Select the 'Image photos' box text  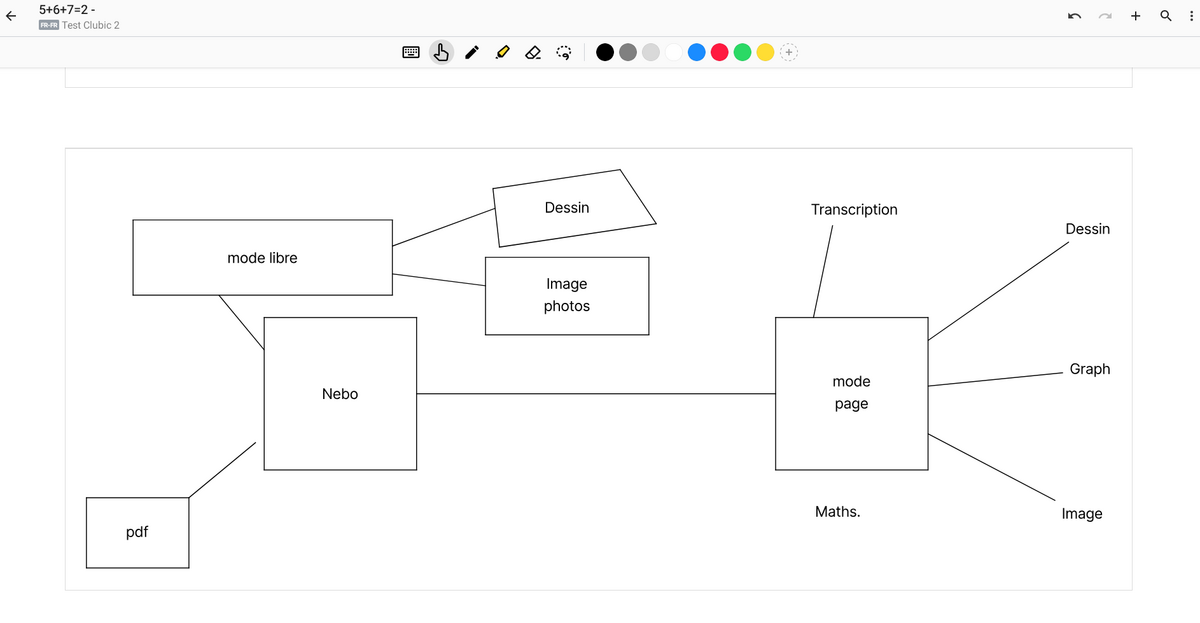[567, 295]
